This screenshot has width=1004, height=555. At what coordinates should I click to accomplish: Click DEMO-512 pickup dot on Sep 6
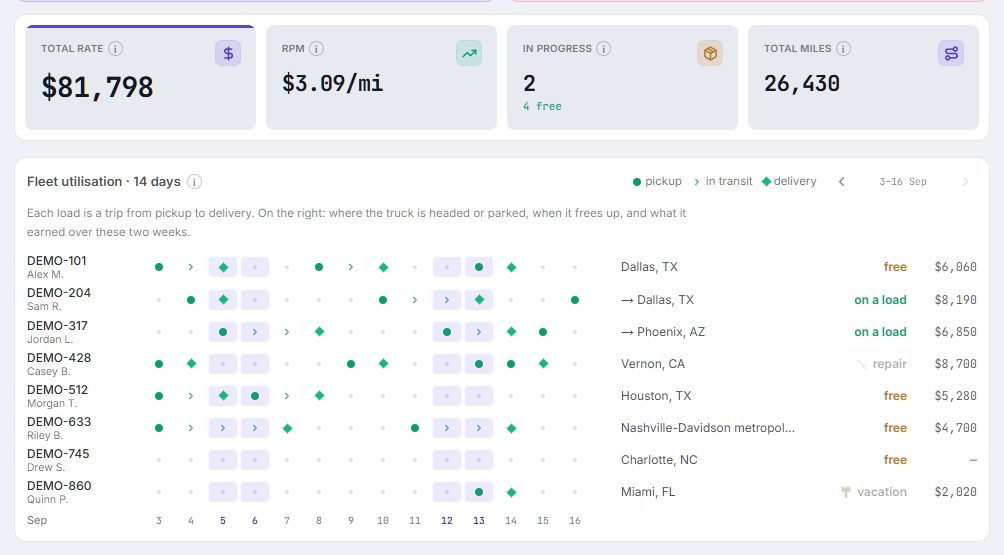[x=255, y=396]
